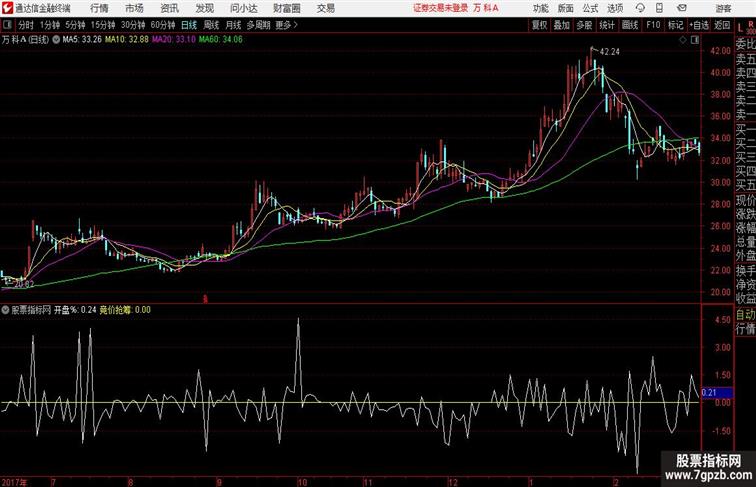Viewport: 756px width, 487px height.
Task: Open the 资讯 menu
Action: click(170, 8)
